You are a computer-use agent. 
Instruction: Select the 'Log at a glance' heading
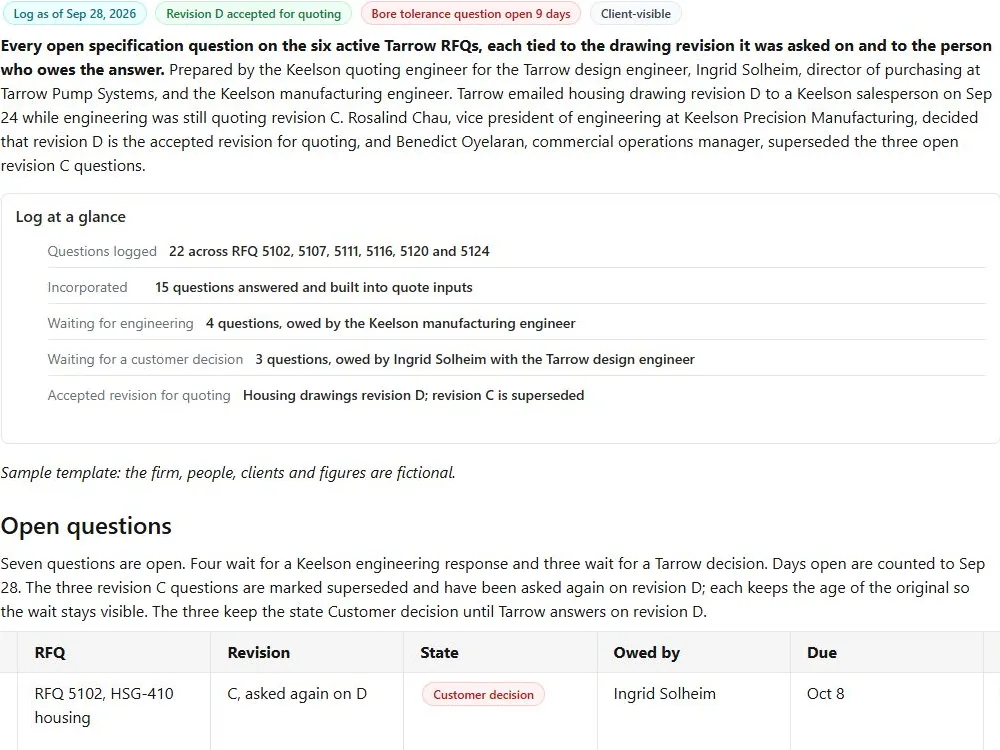[x=71, y=217]
